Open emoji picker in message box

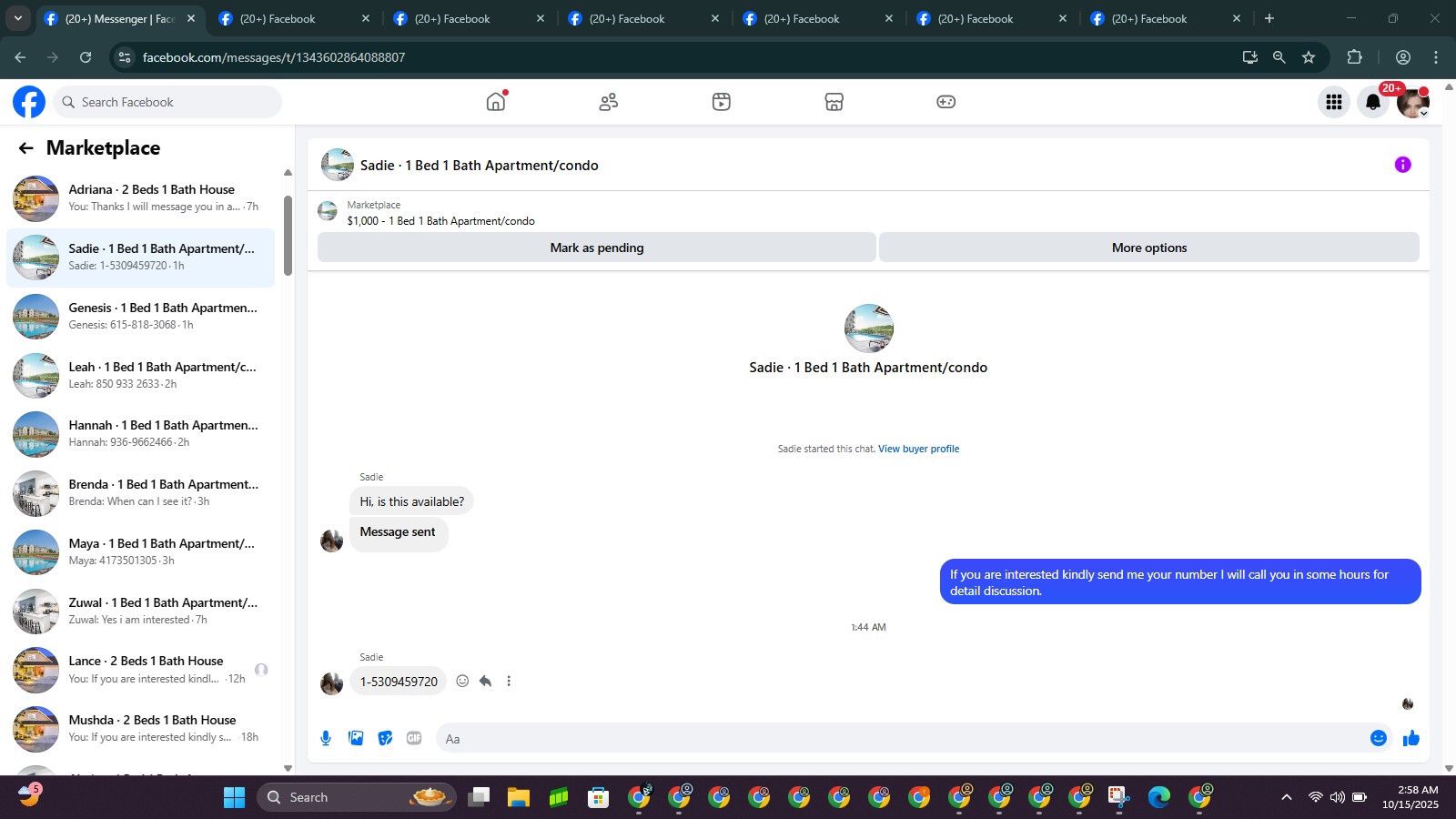coord(1379,738)
